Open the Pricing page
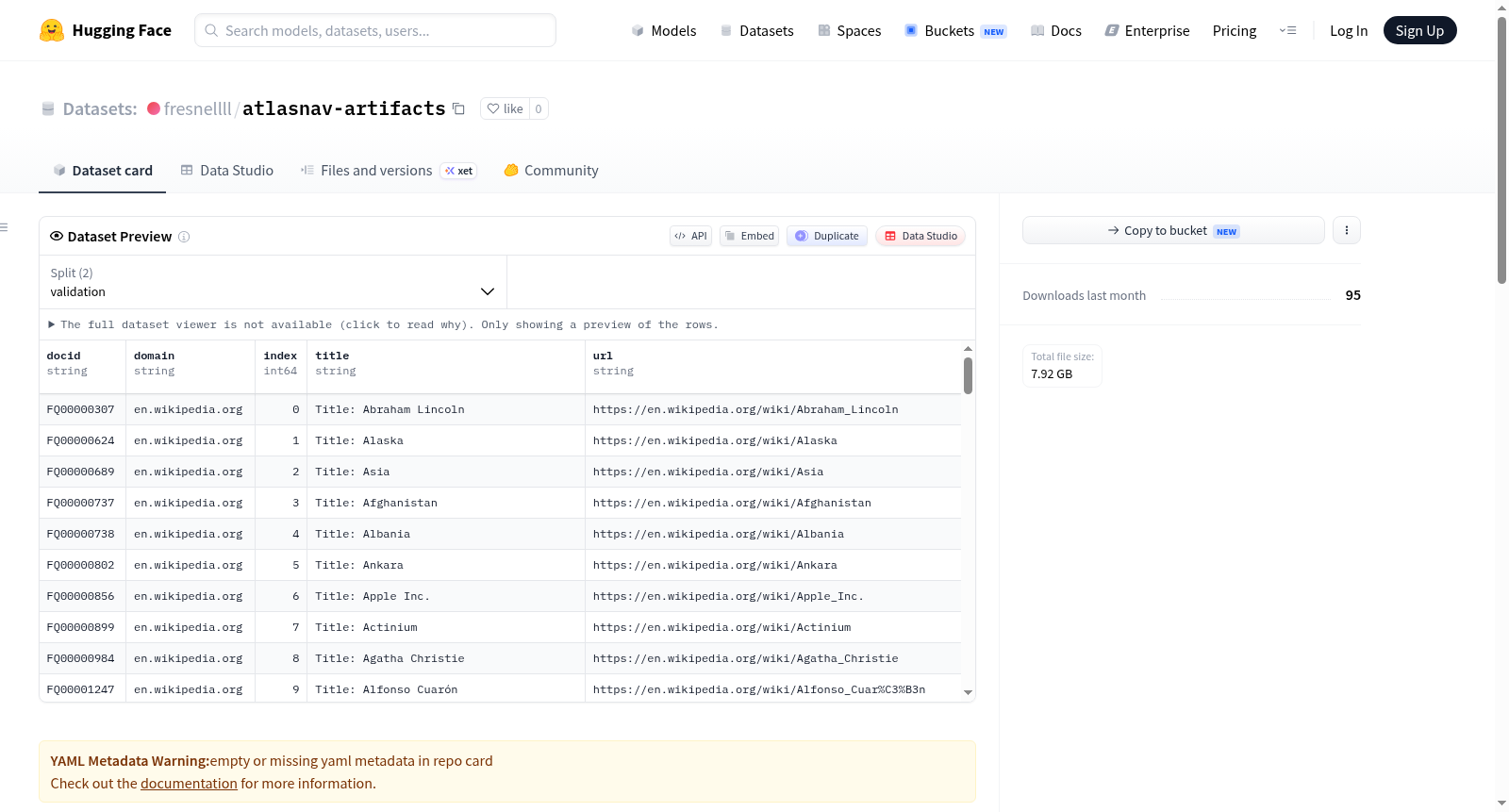 (x=1235, y=30)
